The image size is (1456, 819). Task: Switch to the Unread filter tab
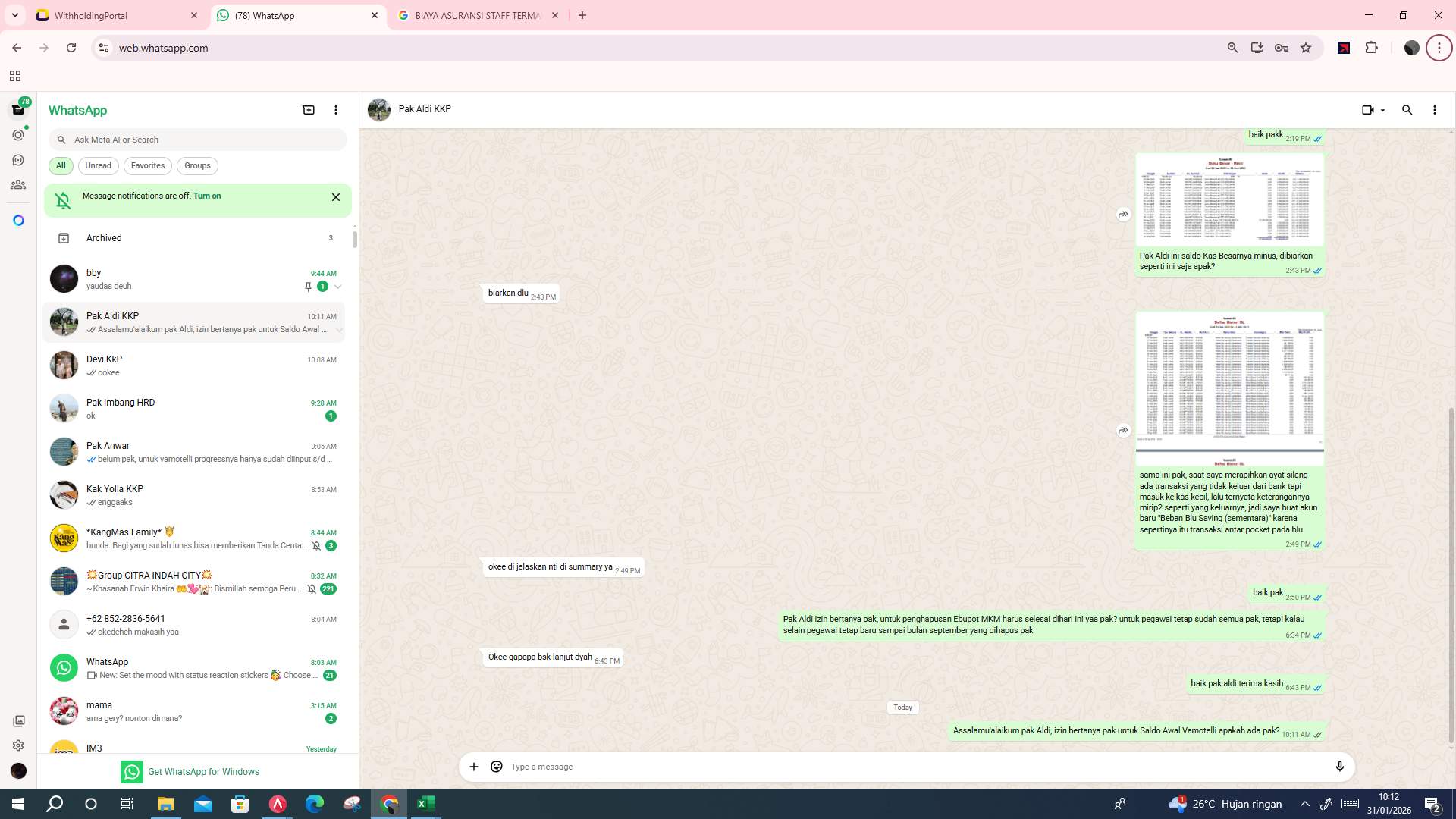[98, 165]
